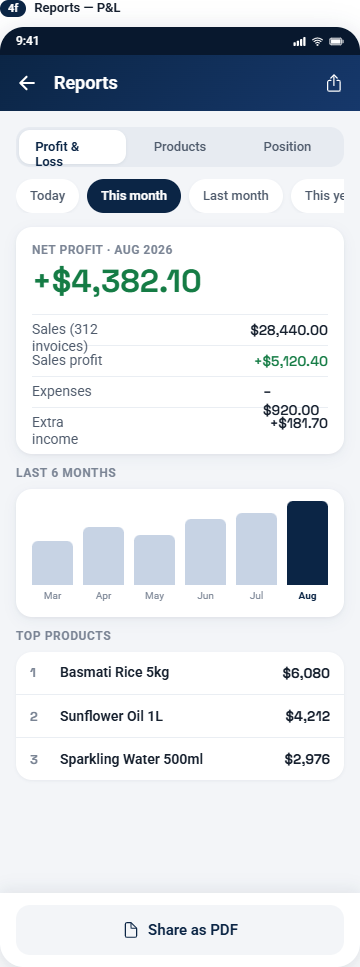The height and width of the screenshot is (967, 360).
Task: Tap the LAST 6 MONTHS heading
Action: click(x=66, y=473)
